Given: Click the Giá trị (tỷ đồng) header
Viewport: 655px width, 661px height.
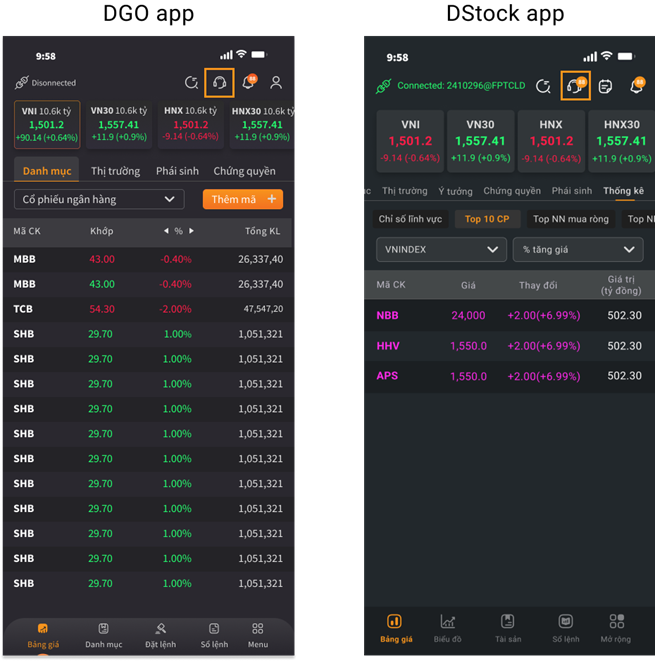Looking at the screenshot, I should coord(621,285).
